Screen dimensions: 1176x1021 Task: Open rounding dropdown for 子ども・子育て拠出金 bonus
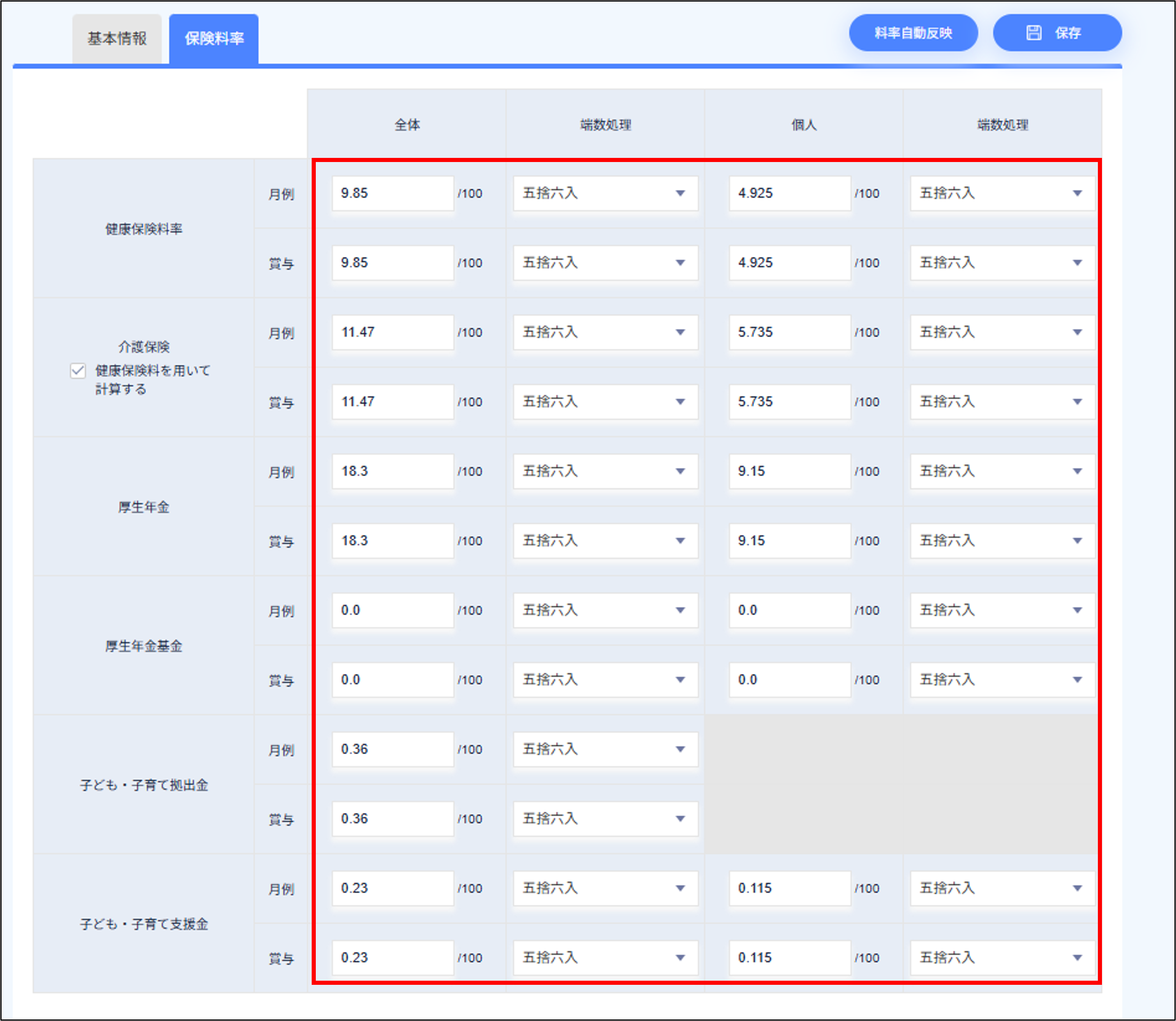pos(605,819)
